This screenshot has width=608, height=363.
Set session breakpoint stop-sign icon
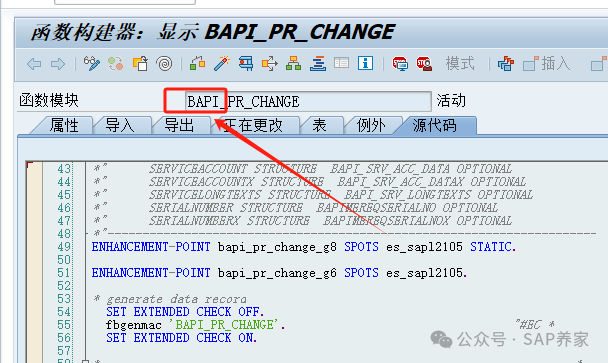[400, 64]
